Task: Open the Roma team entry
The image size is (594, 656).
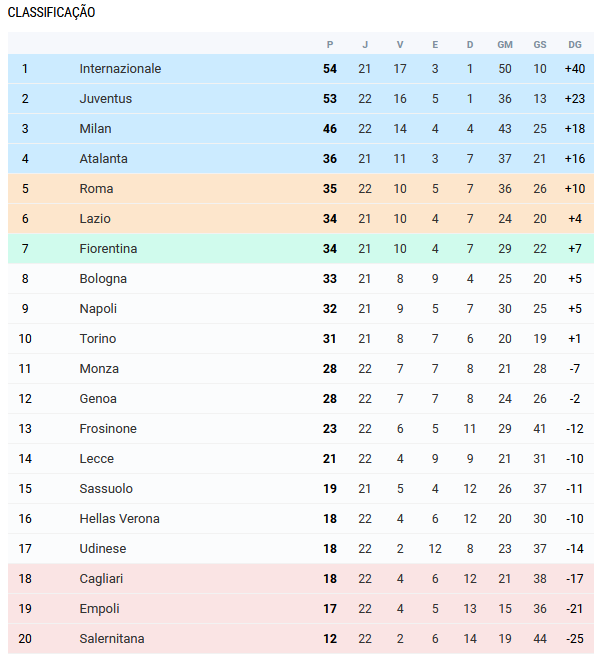Action: 96,189
